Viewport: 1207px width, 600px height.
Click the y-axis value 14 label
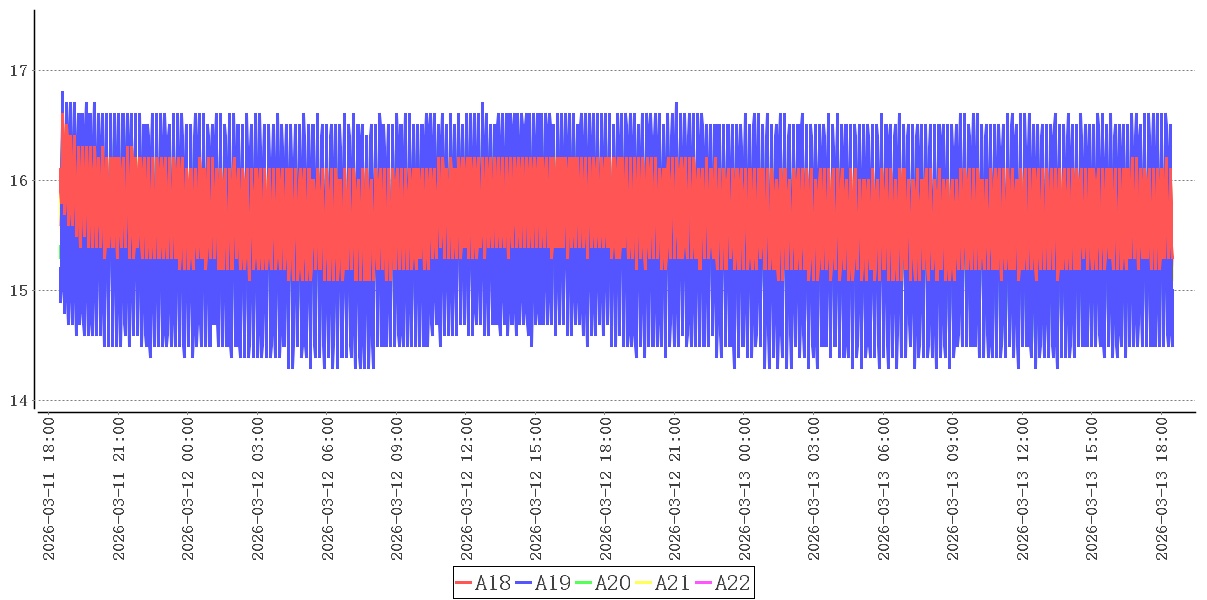16,401
